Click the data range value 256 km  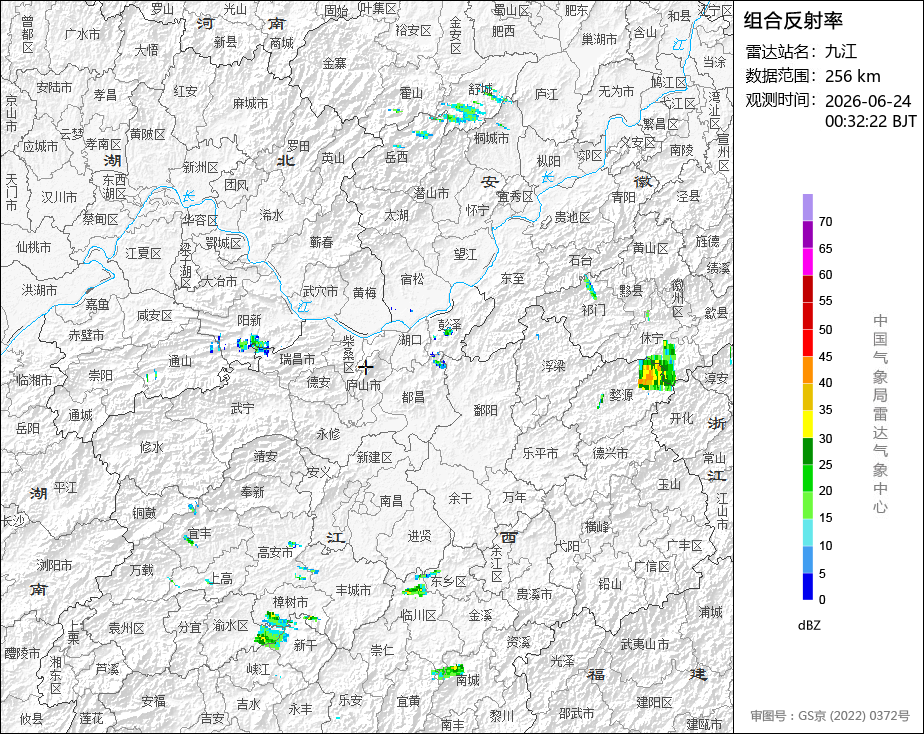click(852, 76)
